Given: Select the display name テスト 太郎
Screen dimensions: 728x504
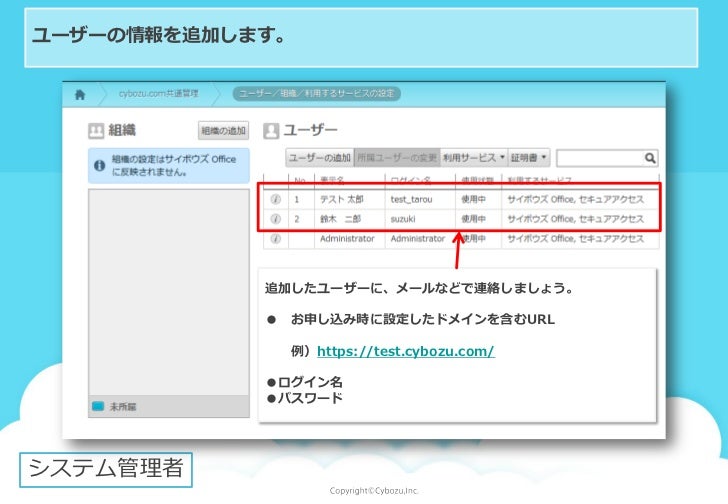Looking at the screenshot, I should (x=342, y=200).
